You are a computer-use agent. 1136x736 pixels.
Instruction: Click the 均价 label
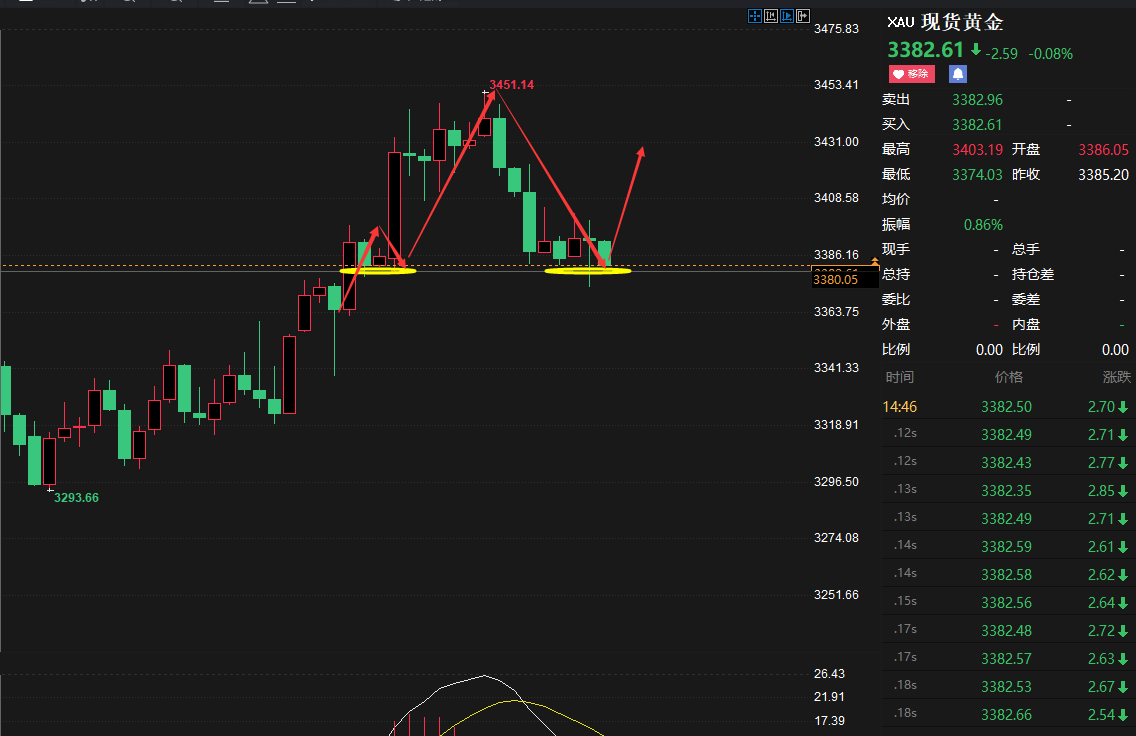click(x=895, y=199)
